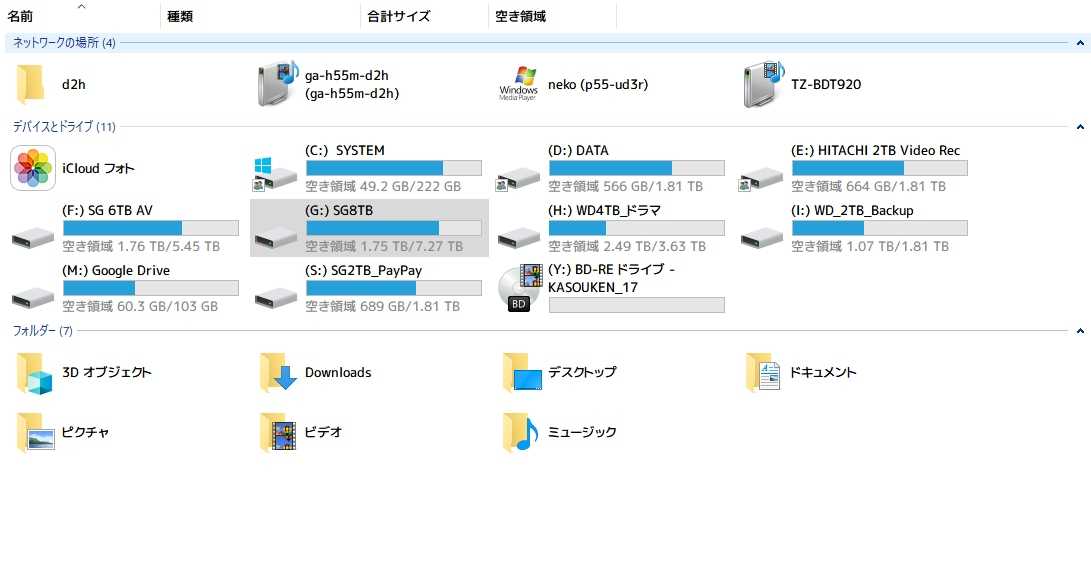Screen dimensions: 1091x575
Task: Collapse the フォルダー group chevron
Action: pos(1080,331)
